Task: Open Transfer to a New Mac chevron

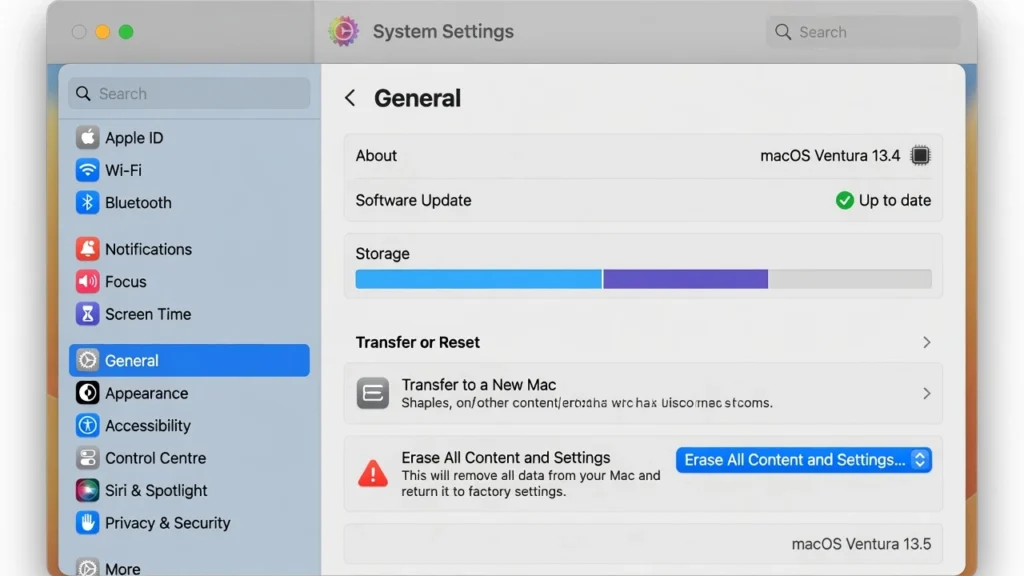Action: point(927,393)
